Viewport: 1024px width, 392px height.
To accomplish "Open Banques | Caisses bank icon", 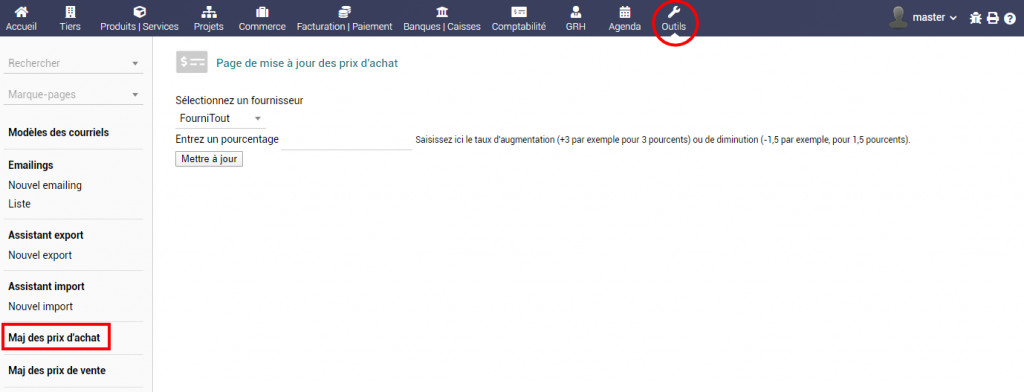I will [x=441, y=12].
